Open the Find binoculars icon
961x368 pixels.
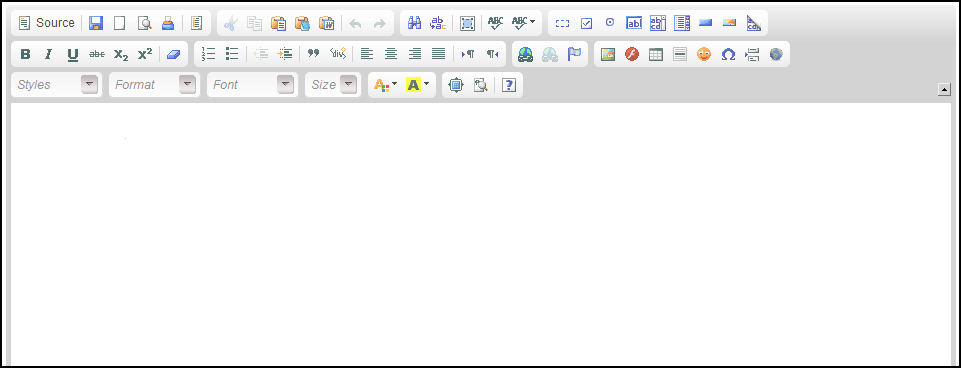click(x=414, y=23)
